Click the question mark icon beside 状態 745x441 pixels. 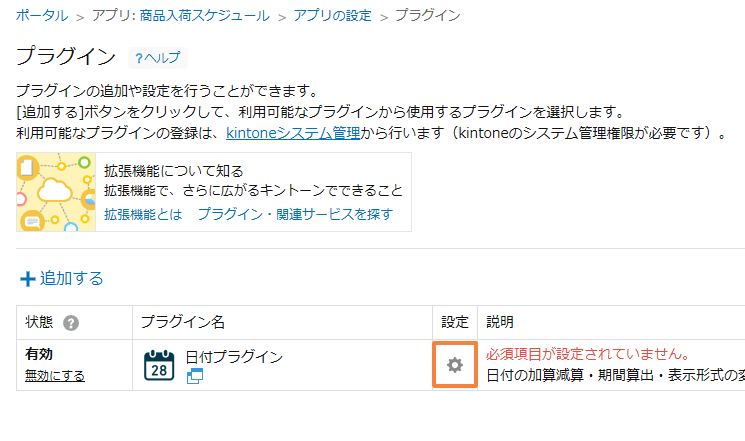(x=71, y=323)
